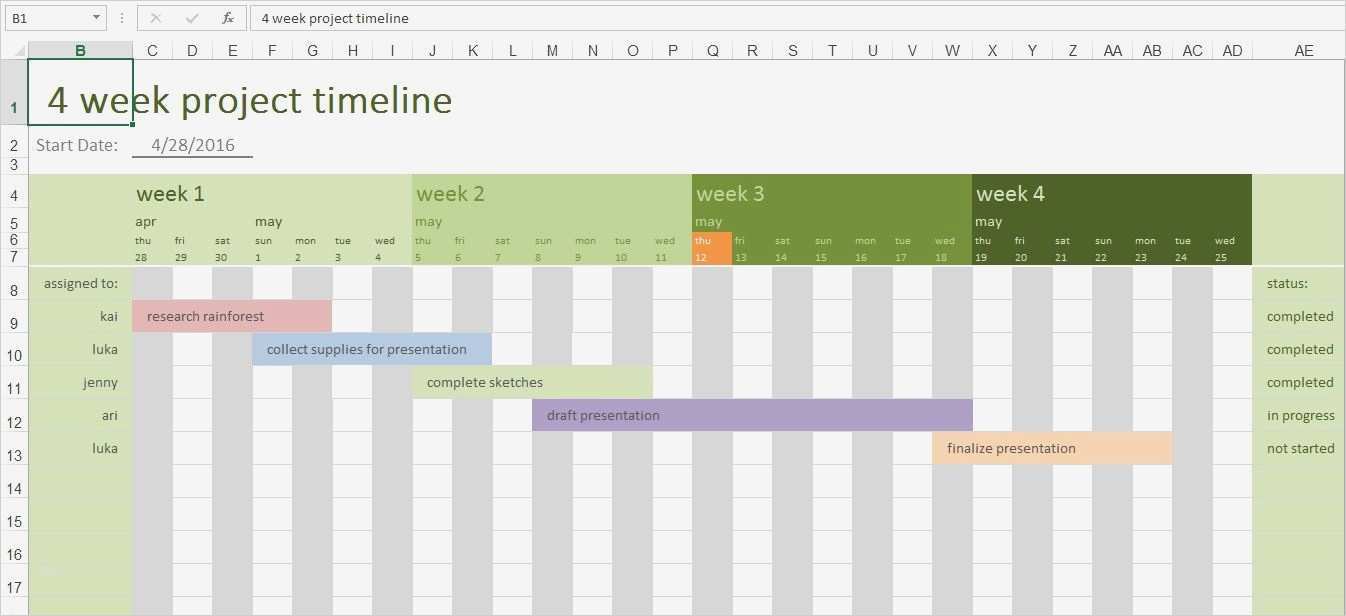1346x616 pixels.
Task: Click the Enter checkmark icon in formula bar
Action: [x=192, y=18]
